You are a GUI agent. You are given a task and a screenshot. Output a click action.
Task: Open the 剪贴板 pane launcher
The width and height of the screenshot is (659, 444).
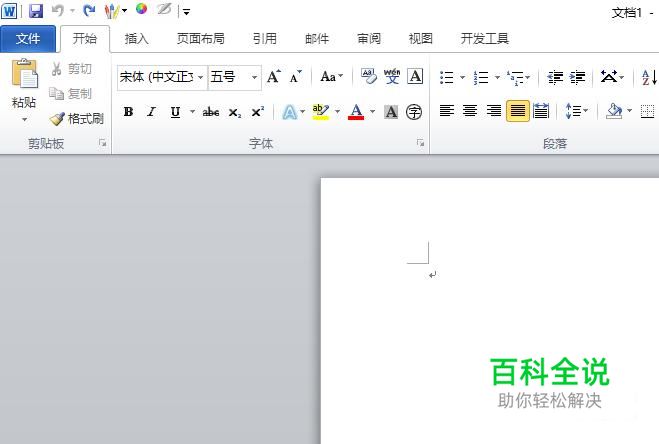coord(102,143)
